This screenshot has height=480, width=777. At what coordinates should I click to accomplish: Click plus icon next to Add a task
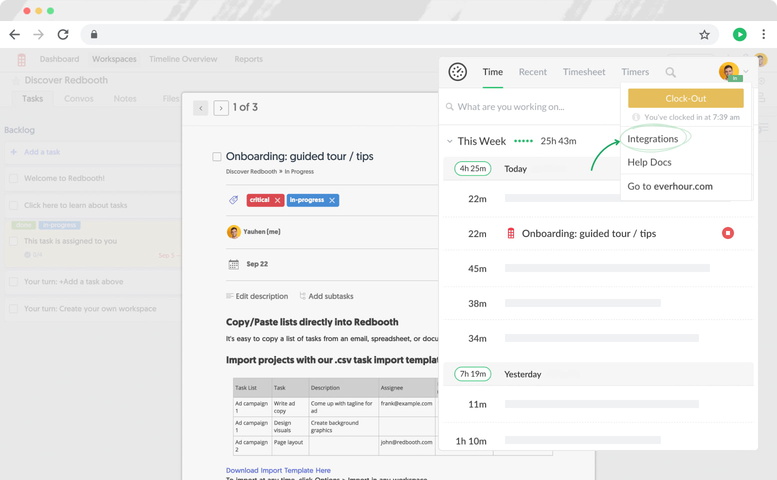coord(13,152)
